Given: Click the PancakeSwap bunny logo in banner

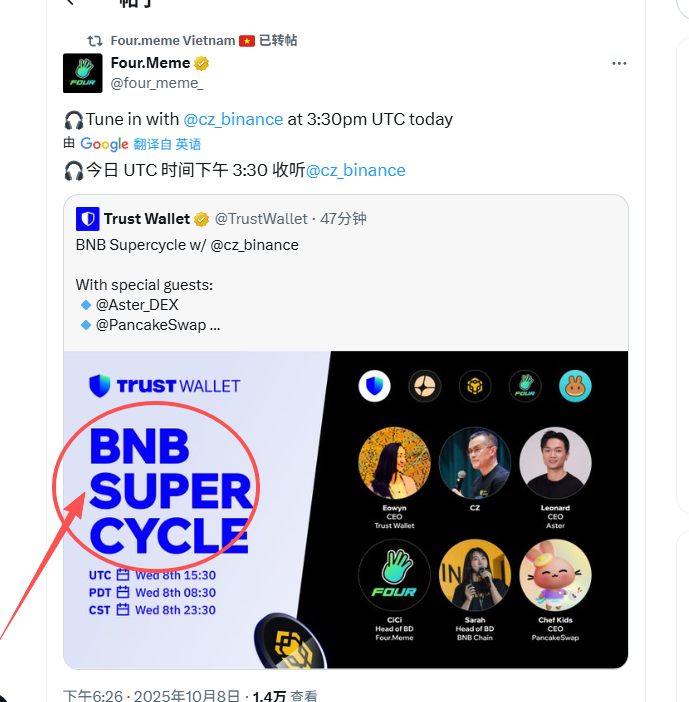Looking at the screenshot, I should pos(575,386).
